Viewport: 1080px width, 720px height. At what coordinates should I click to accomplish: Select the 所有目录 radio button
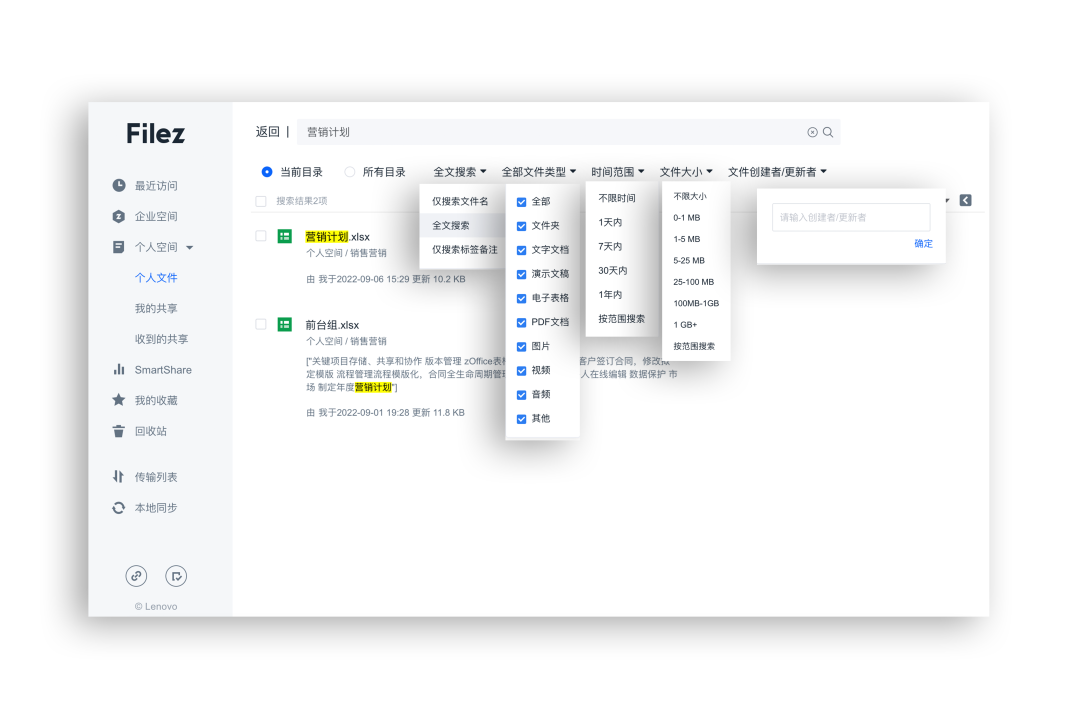tap(350, 172)
